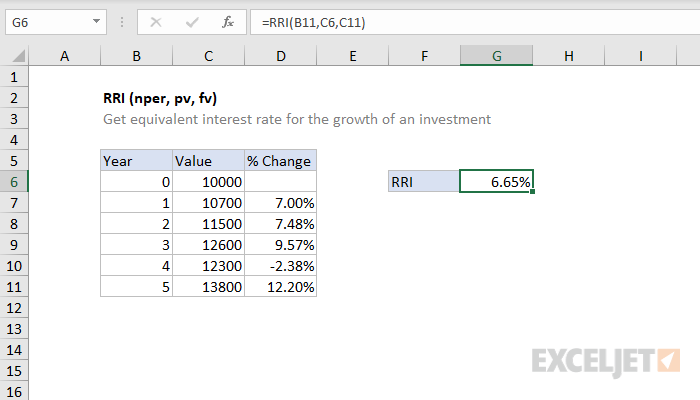Click the 'Value' header cell
The width and height of the screenshot is (700, 400).
[x=208, y=161]
